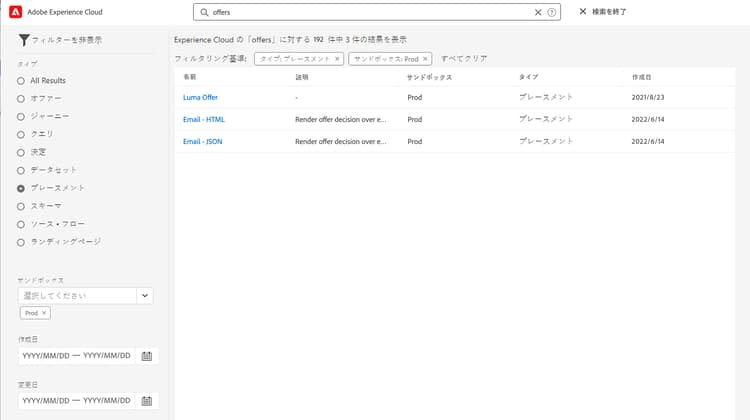
Task: Expand the sandbox selection dropdown arrow
Action: pos(144,296)
